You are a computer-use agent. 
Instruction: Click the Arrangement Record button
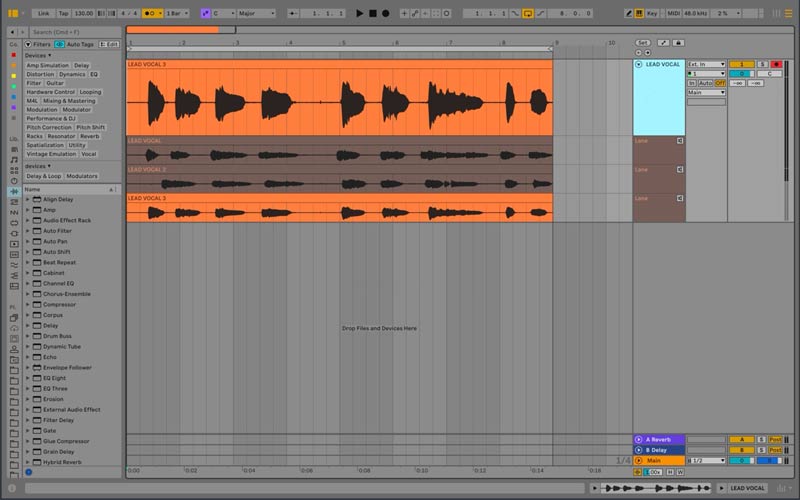click(386, 13)
